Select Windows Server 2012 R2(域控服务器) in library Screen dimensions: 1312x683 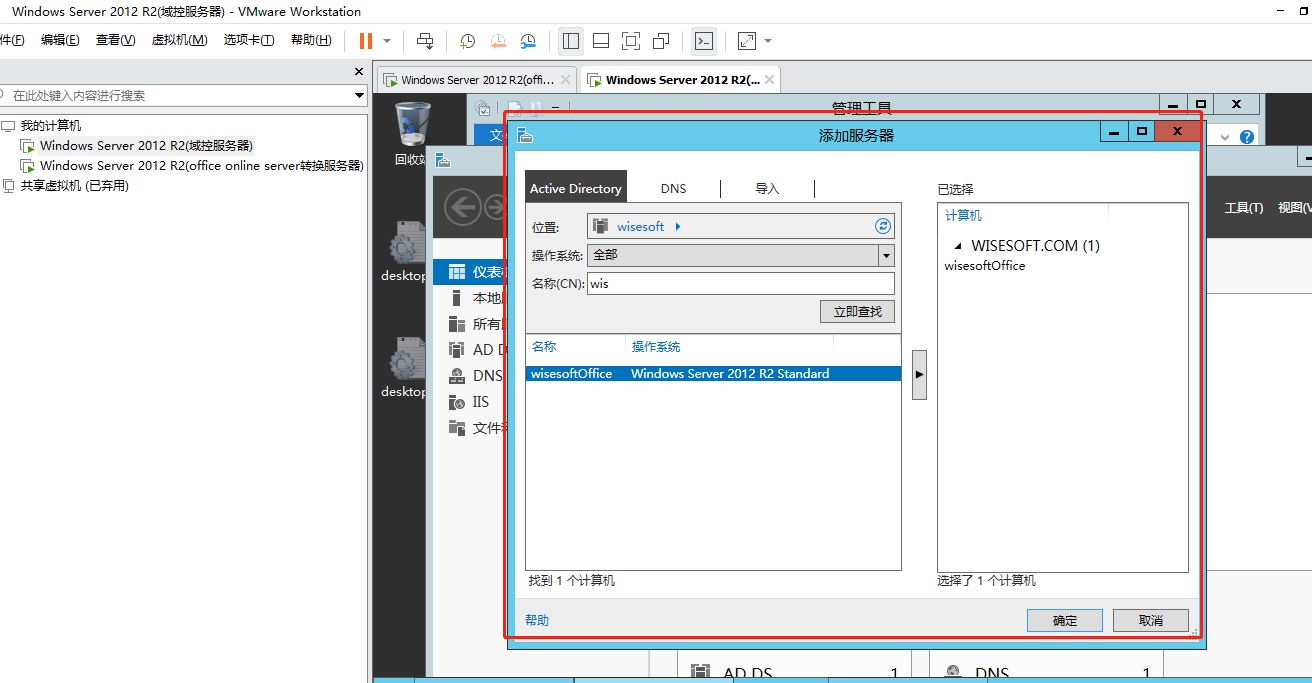(146, 146)
